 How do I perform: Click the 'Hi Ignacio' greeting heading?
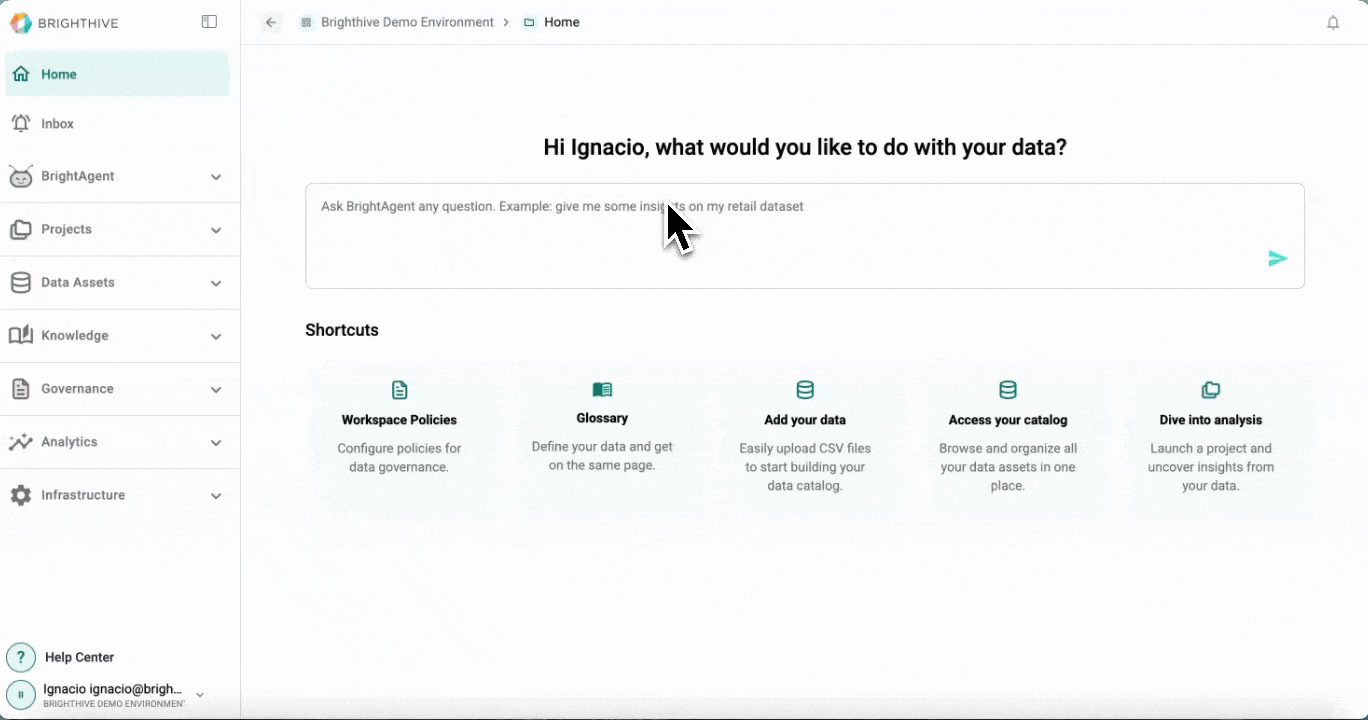pyautogui.click(x=805, y=147)
